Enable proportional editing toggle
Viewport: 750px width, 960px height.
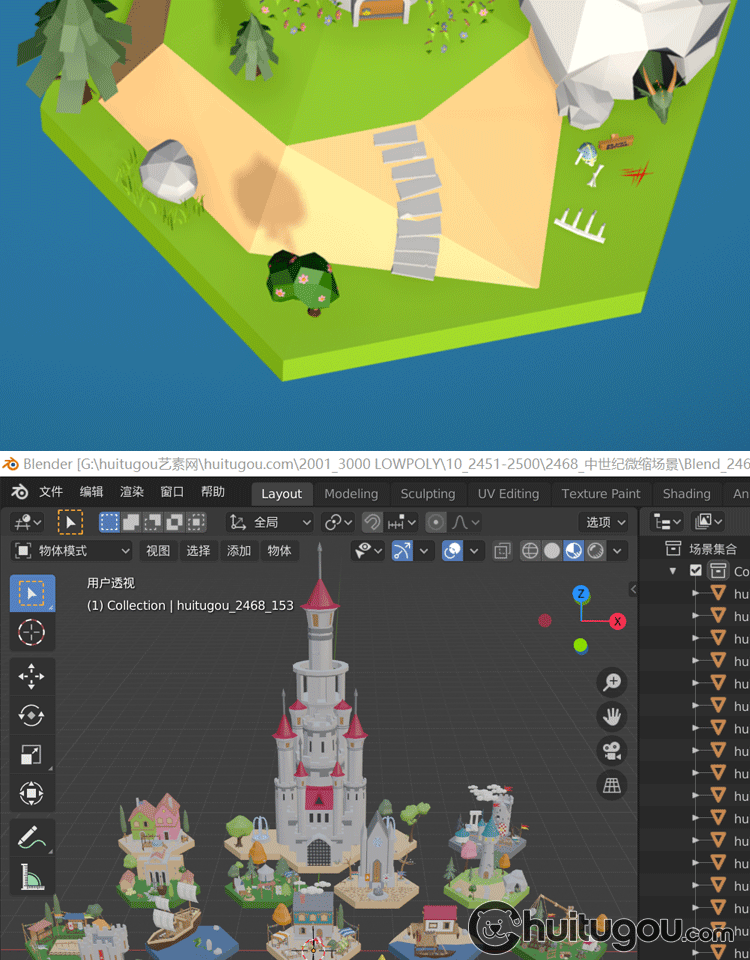tap(436, 522)
